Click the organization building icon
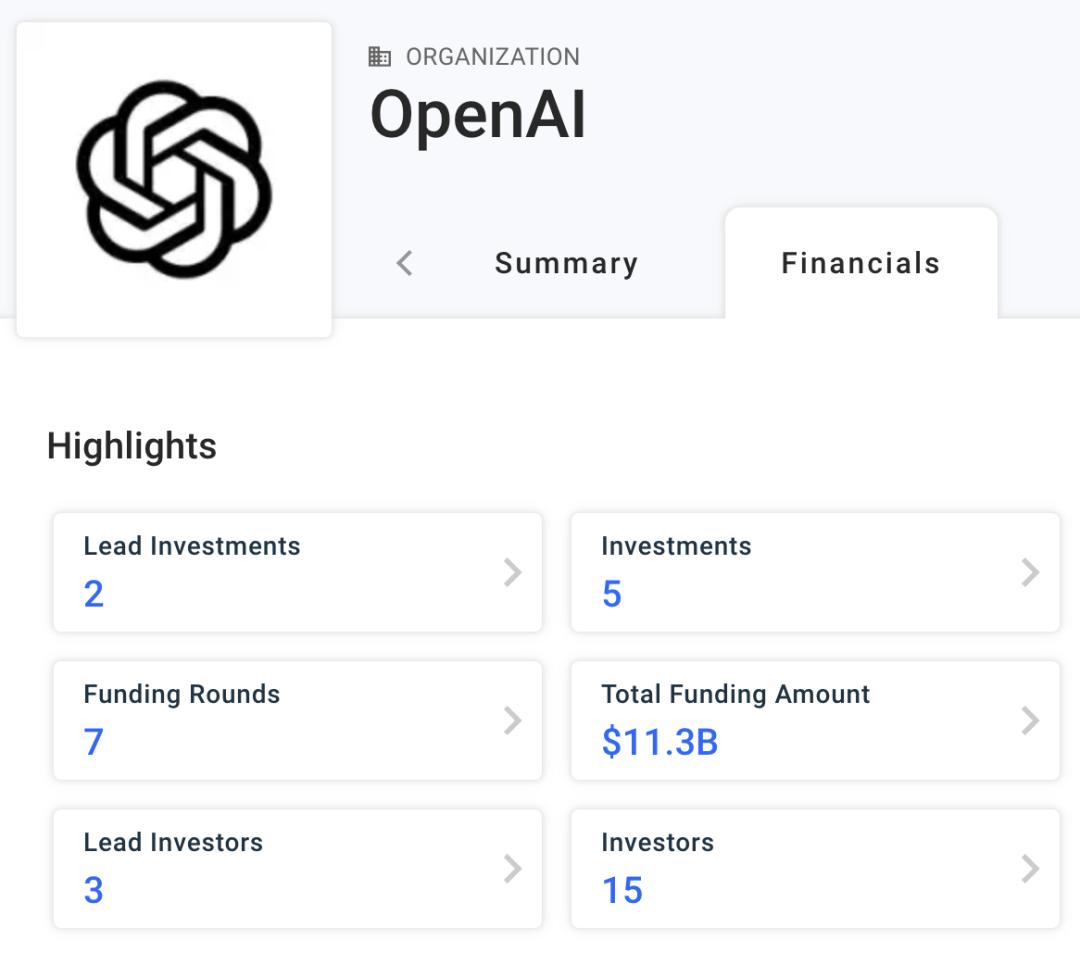This screenshot has width=1080, height=965. point(380,57)
